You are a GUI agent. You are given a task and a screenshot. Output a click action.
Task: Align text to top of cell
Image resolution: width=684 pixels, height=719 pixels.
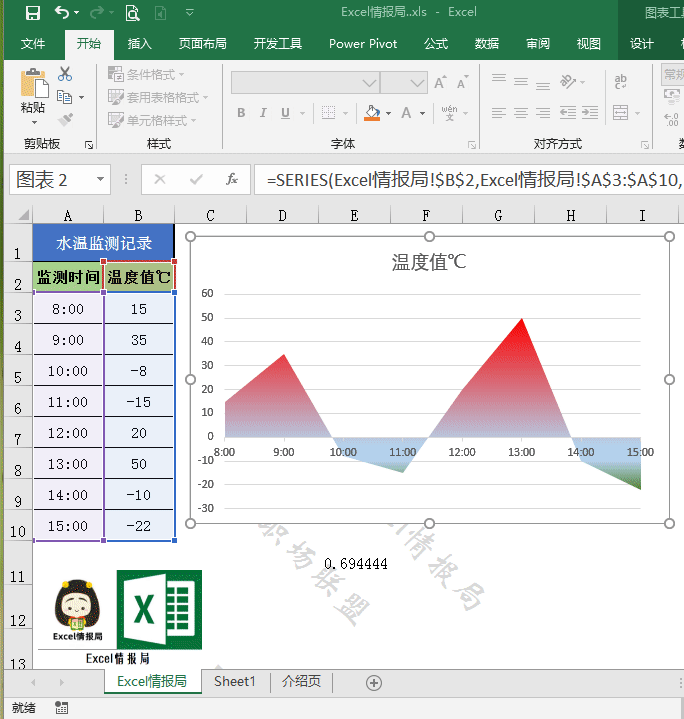click(x=499, y=78)
